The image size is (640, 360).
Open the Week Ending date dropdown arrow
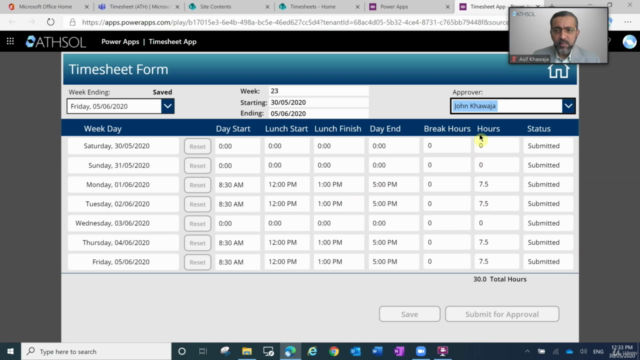(x=168, y=106)
